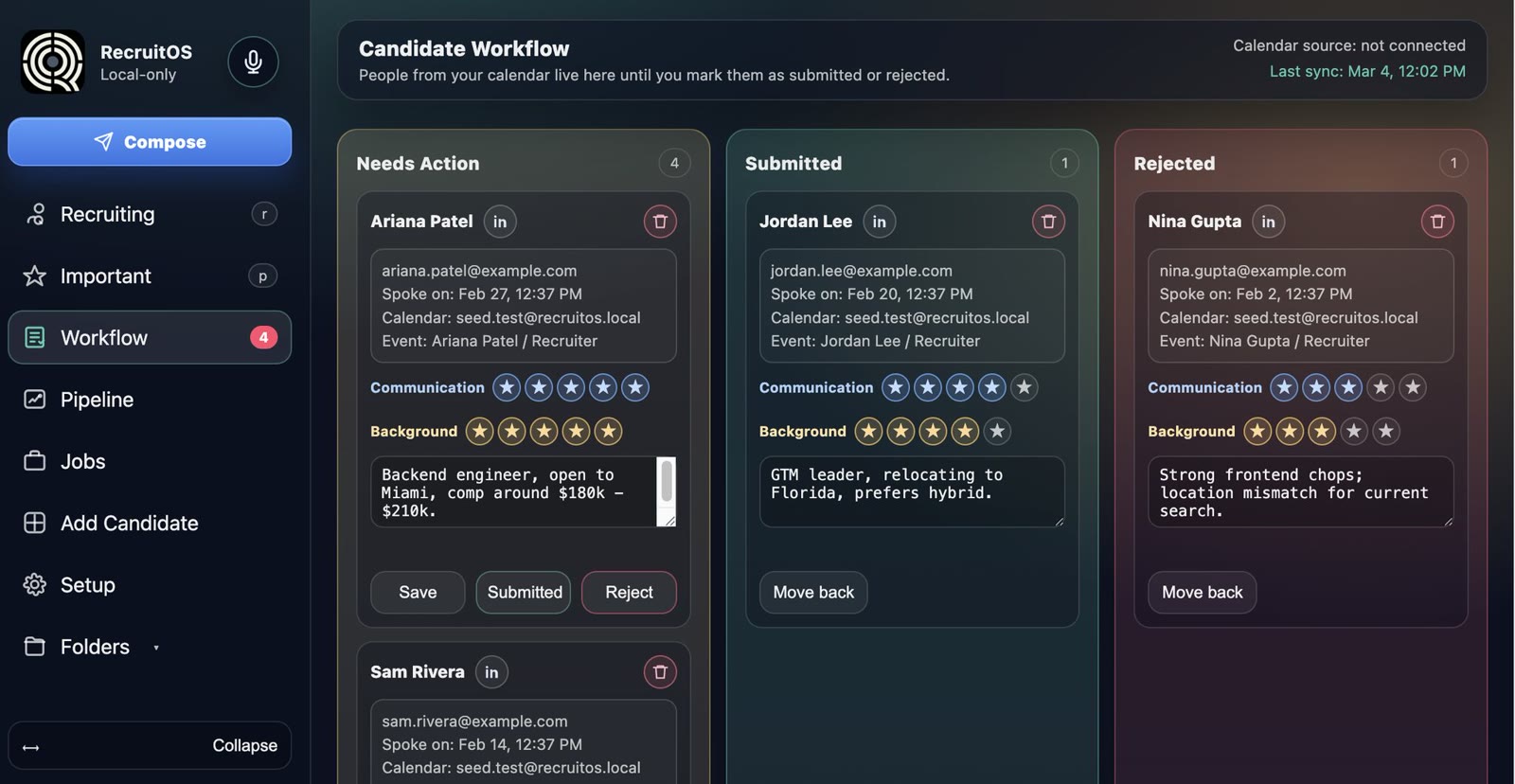The image size is (1515, 784).
Task: Click jordan.lee@example.com email text
Action: (862, 271)
